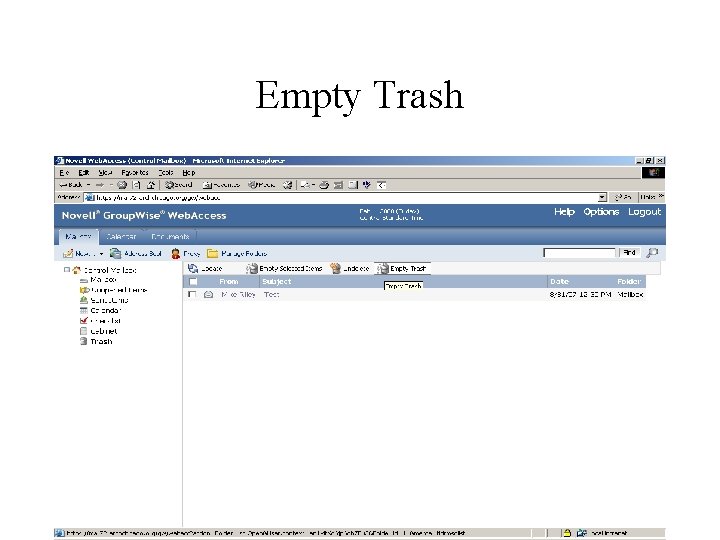Click the Help link in WebAccess header
The height and width of the screenshot is (540, 720).
pos(564,212)
